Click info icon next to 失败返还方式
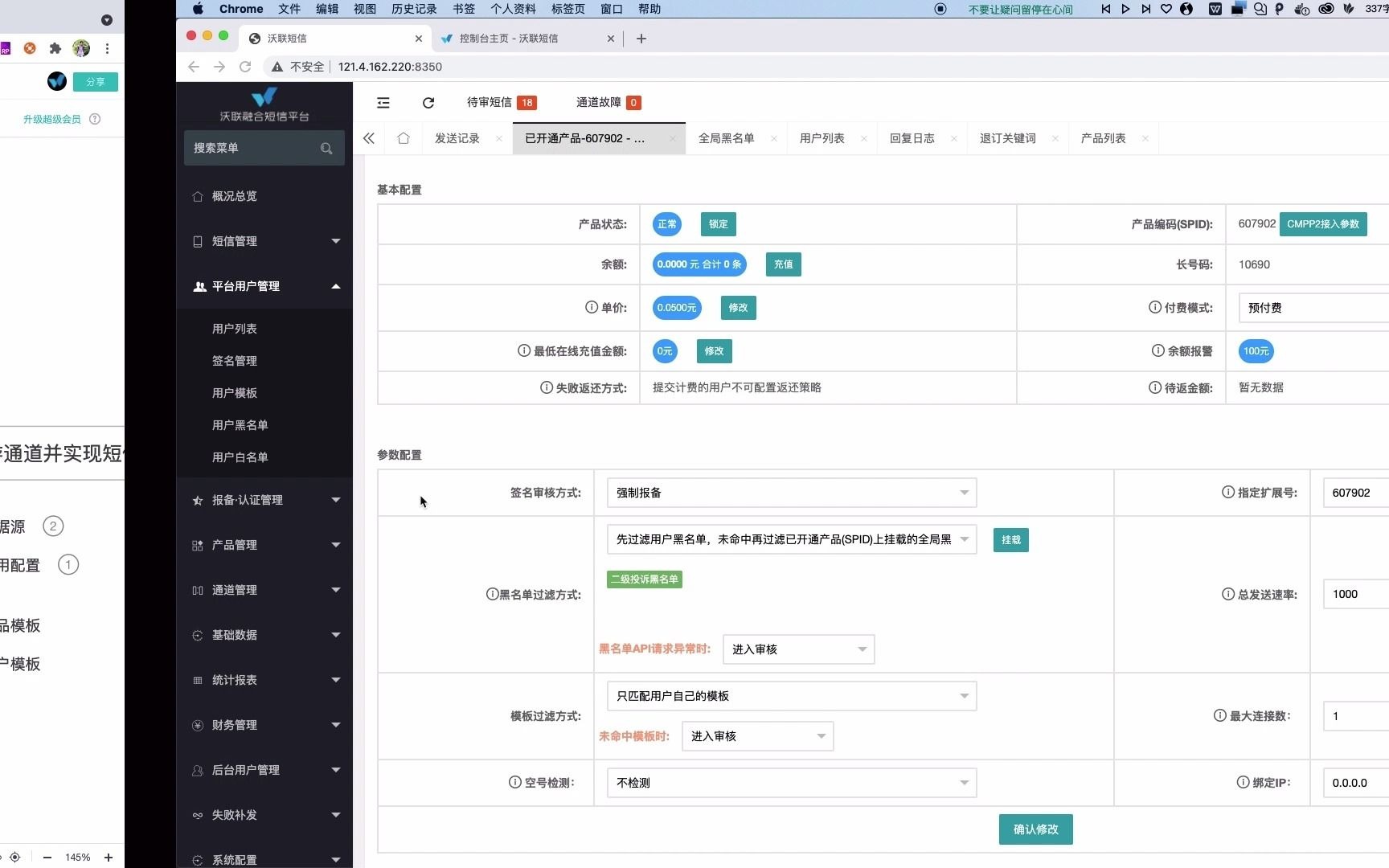Screen dimensions: 1389x868 (547, 387)
